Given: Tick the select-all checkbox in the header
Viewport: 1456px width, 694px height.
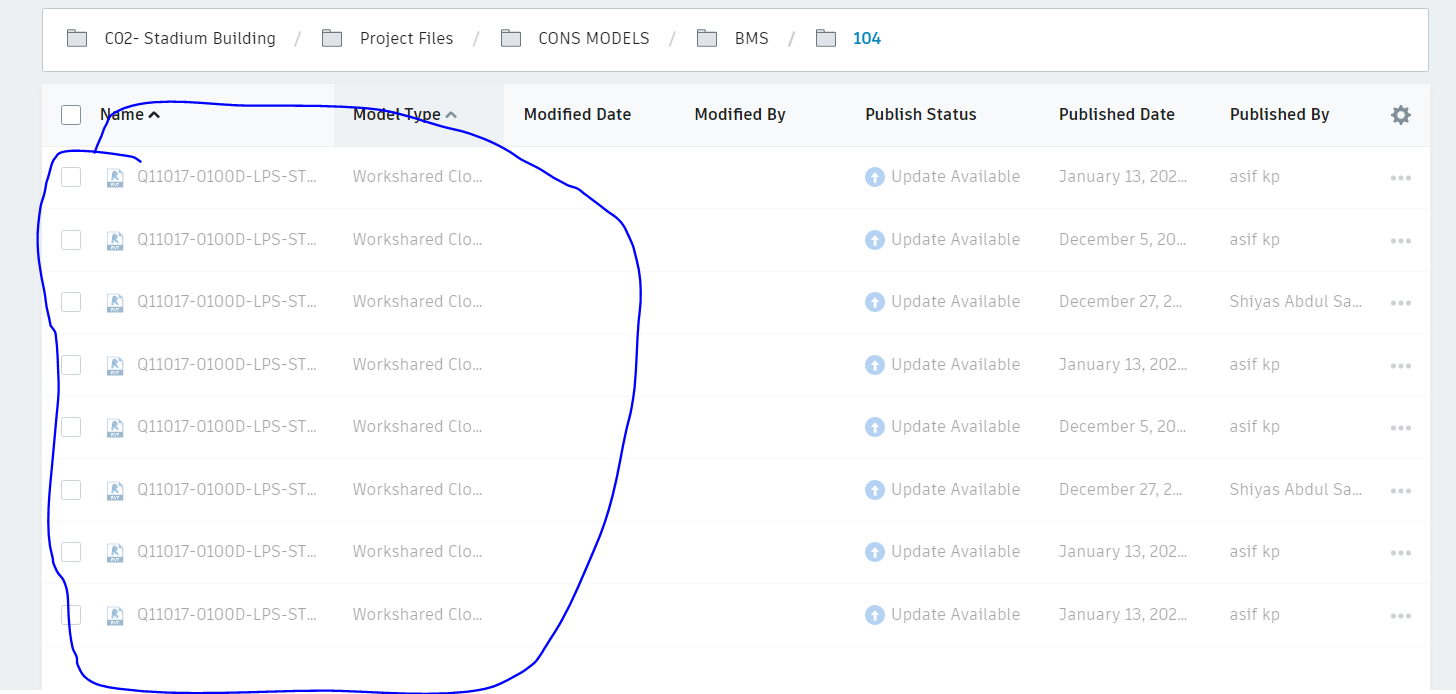Looking at the screenshot, I should click(x=71, y=115).
